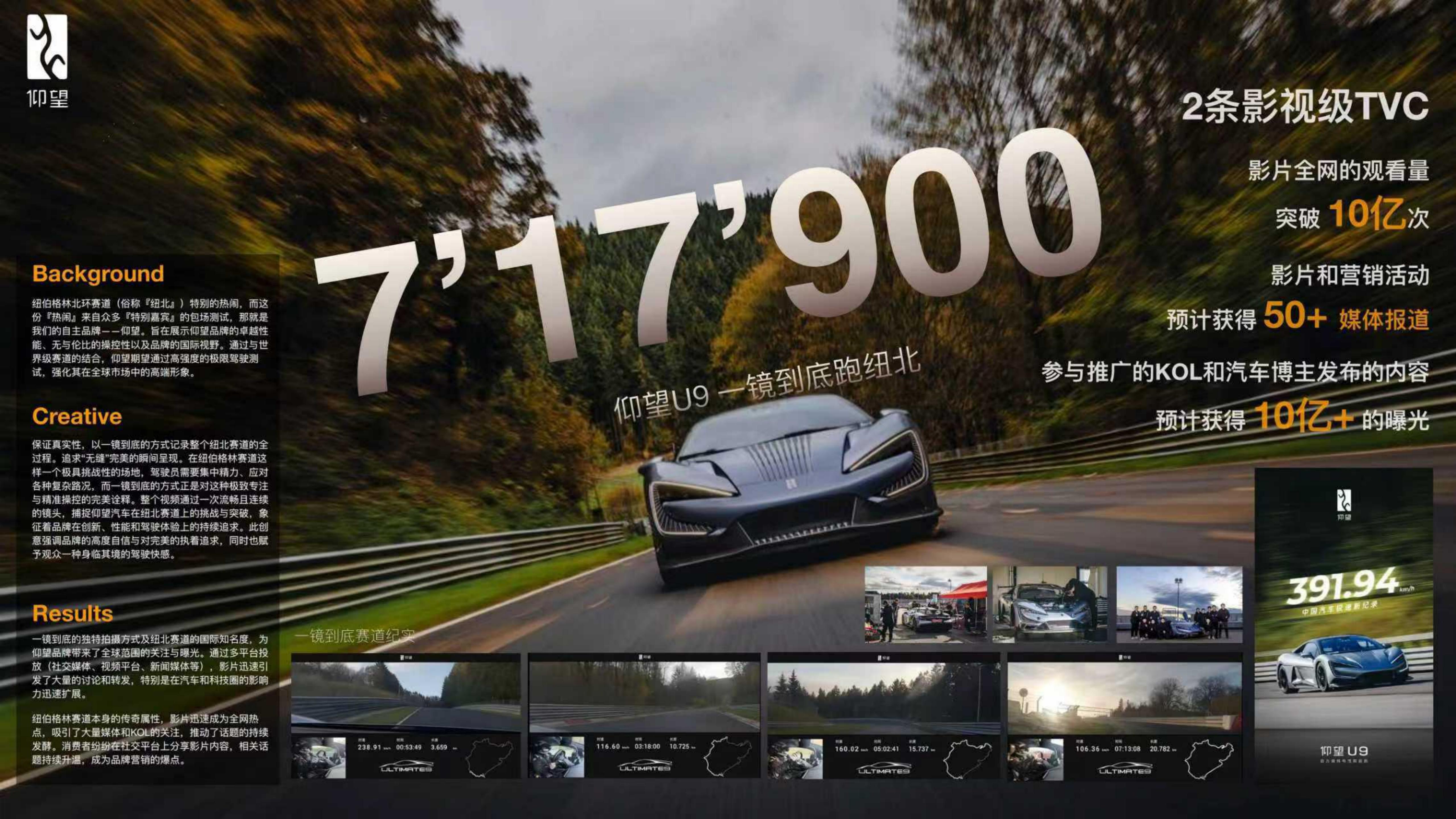Image resolution: width=1456 pixels, height=819 pixels.
Task: Click the Creative heading
Action: click(77, 416)
